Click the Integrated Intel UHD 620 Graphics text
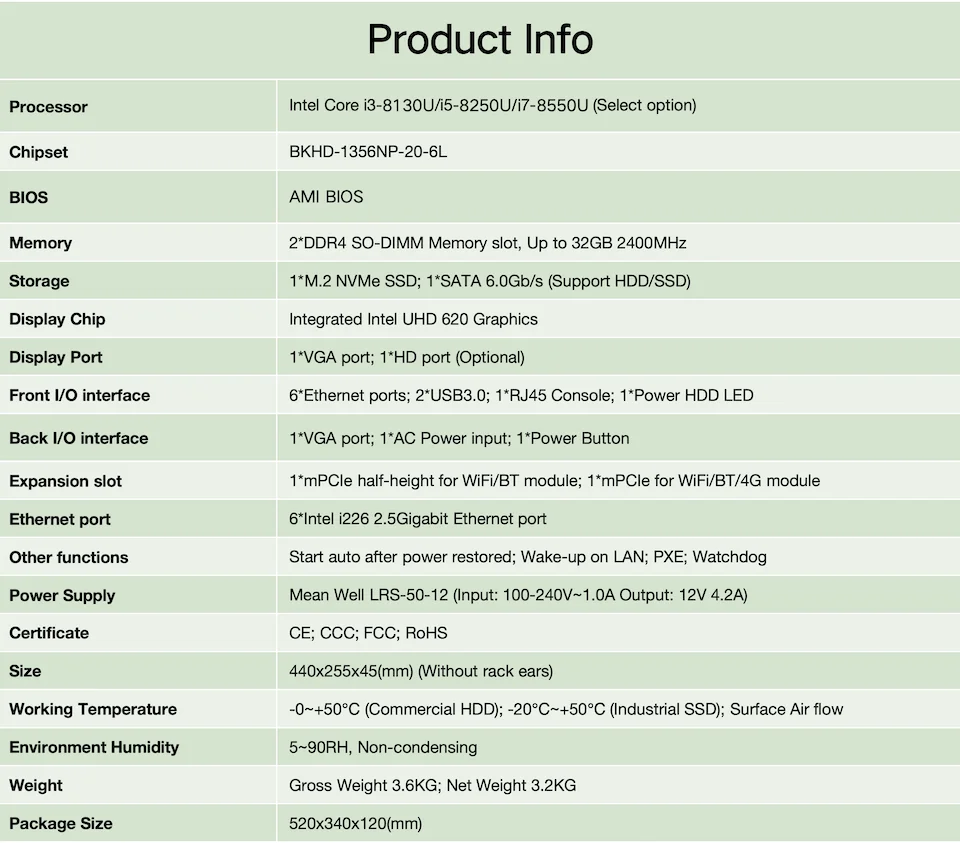The height and width of the screenshot is (843, 960). (x=413, y=319)
